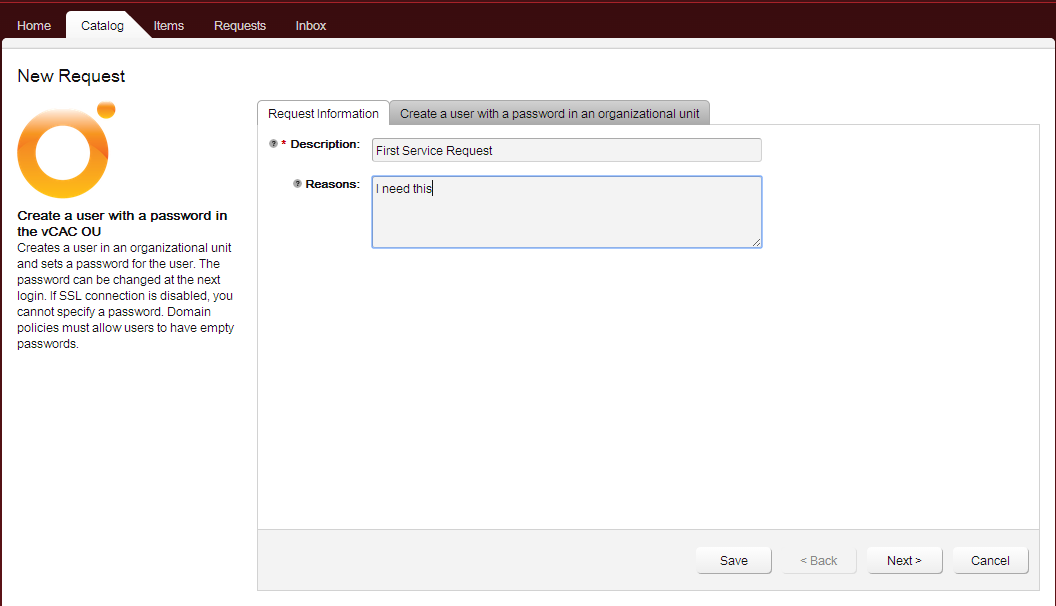Click the catalog item description paragraph
This screenshot has height=606, width=1056.
(125, 296)
